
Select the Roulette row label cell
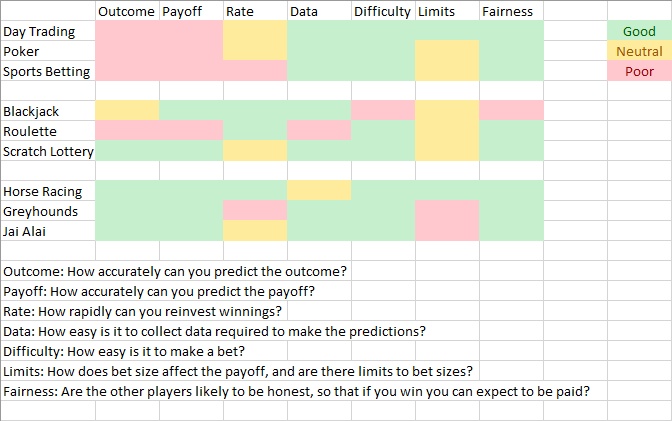[48, 131]
